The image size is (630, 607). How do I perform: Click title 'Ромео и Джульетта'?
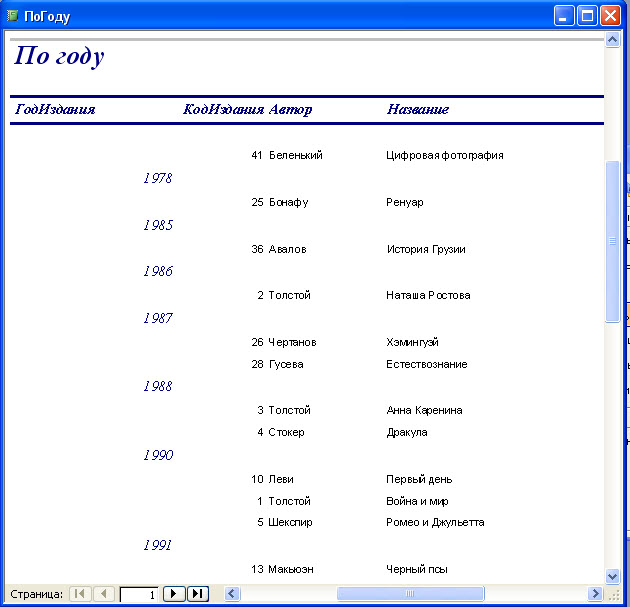(436, 522)
